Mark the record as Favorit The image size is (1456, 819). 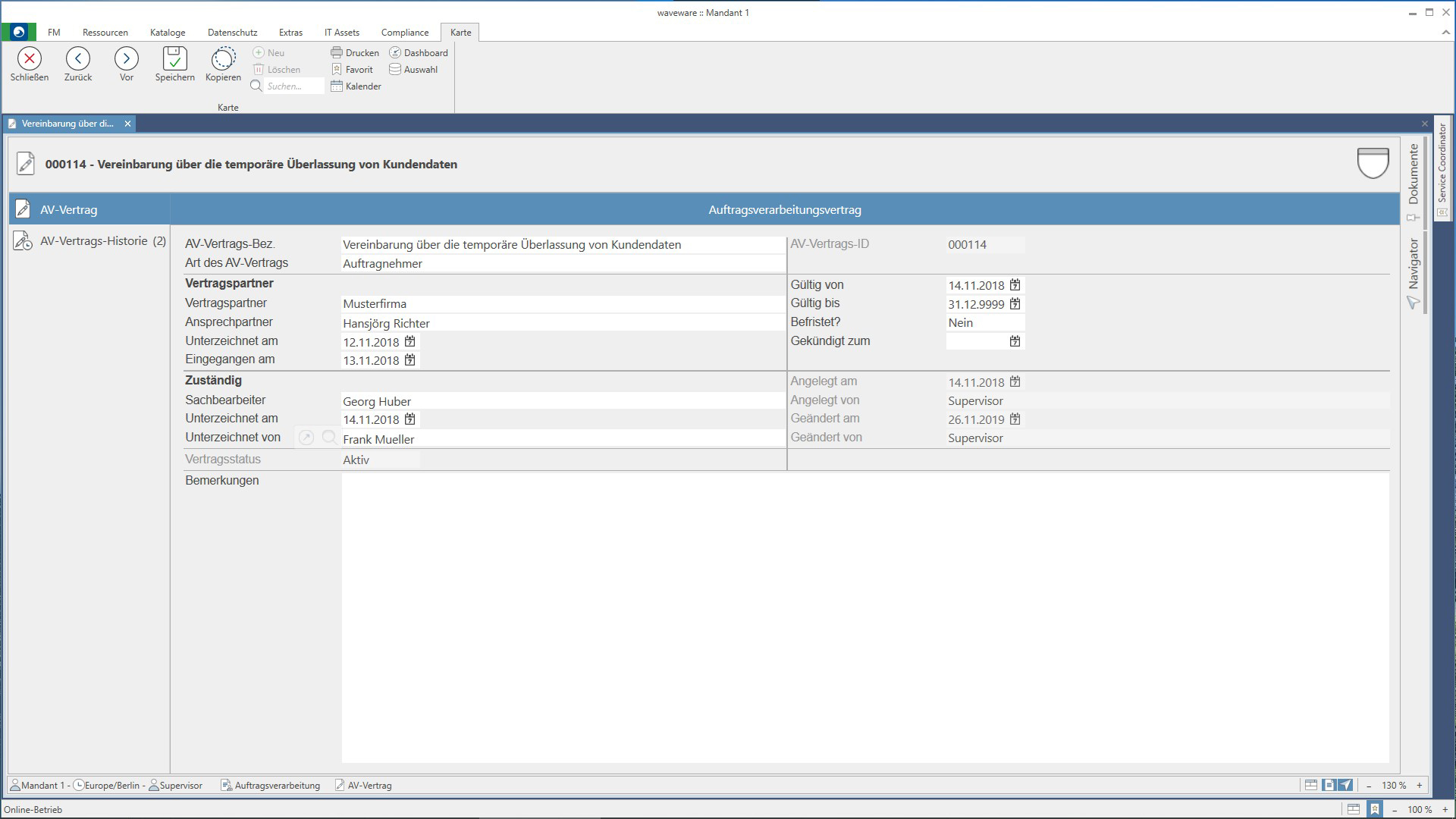tap(352, 70)
